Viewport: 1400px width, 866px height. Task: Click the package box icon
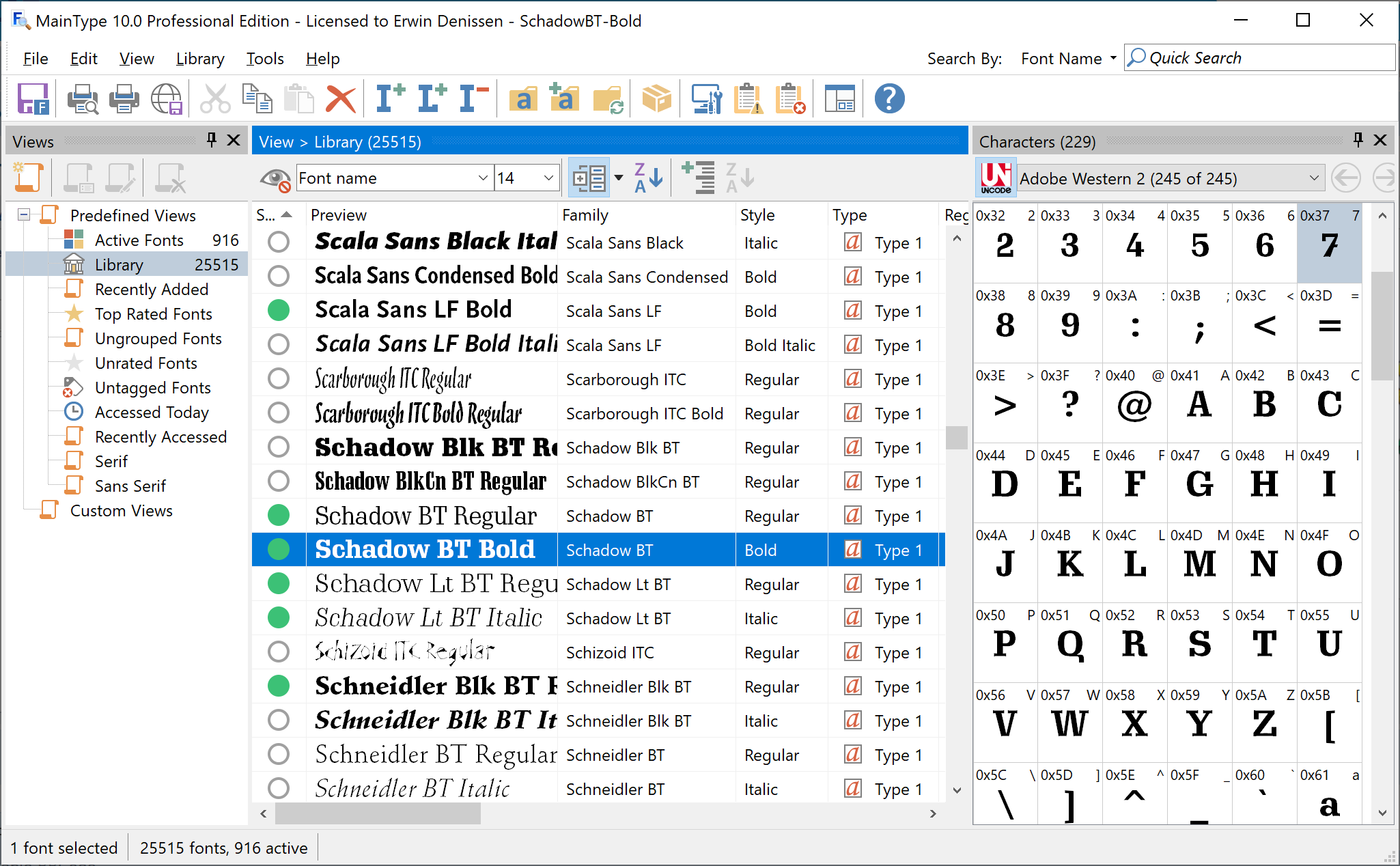657,99
